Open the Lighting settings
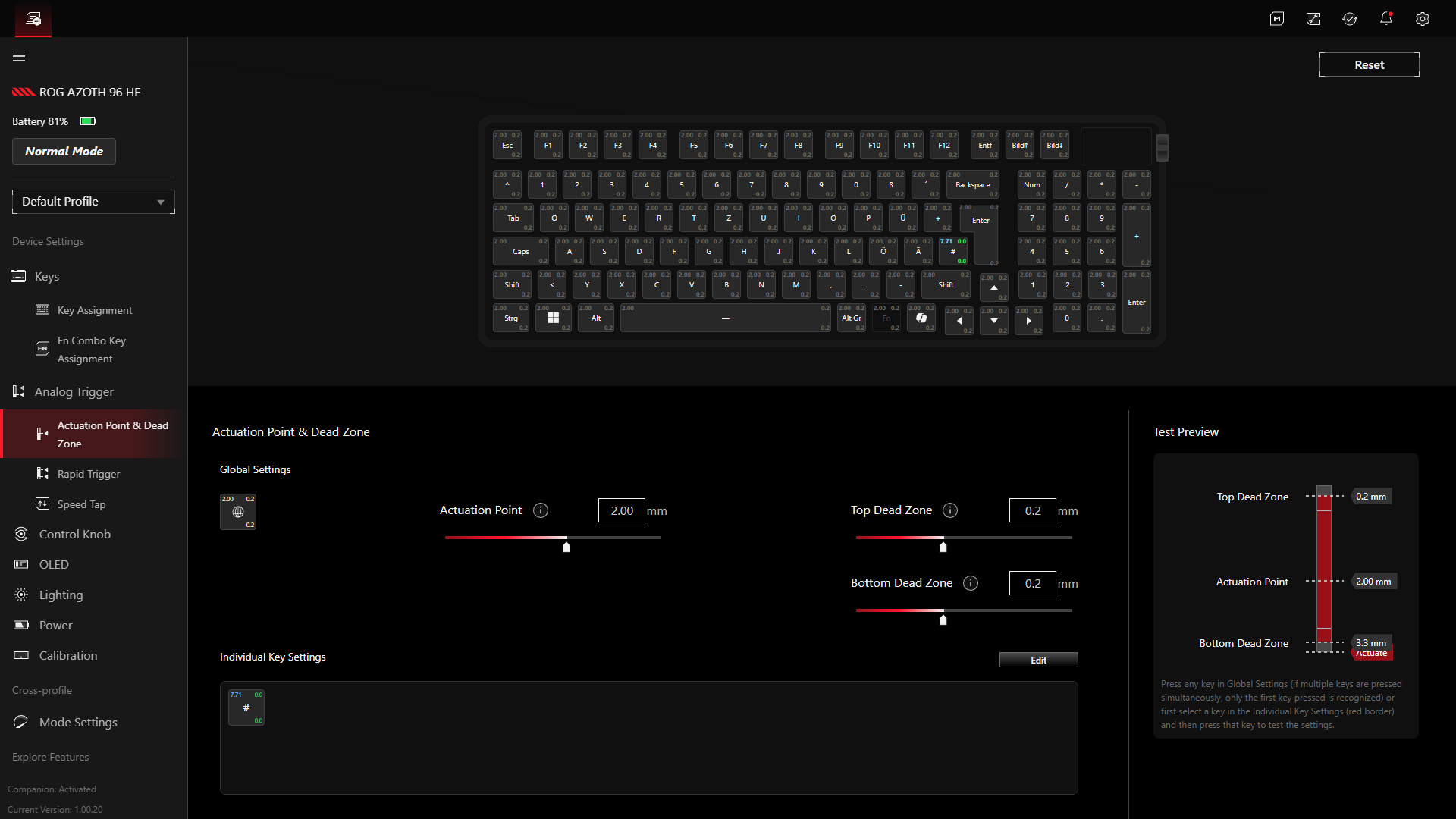The height and width of the screenshot is (819, 1456). tap(61, 595)
